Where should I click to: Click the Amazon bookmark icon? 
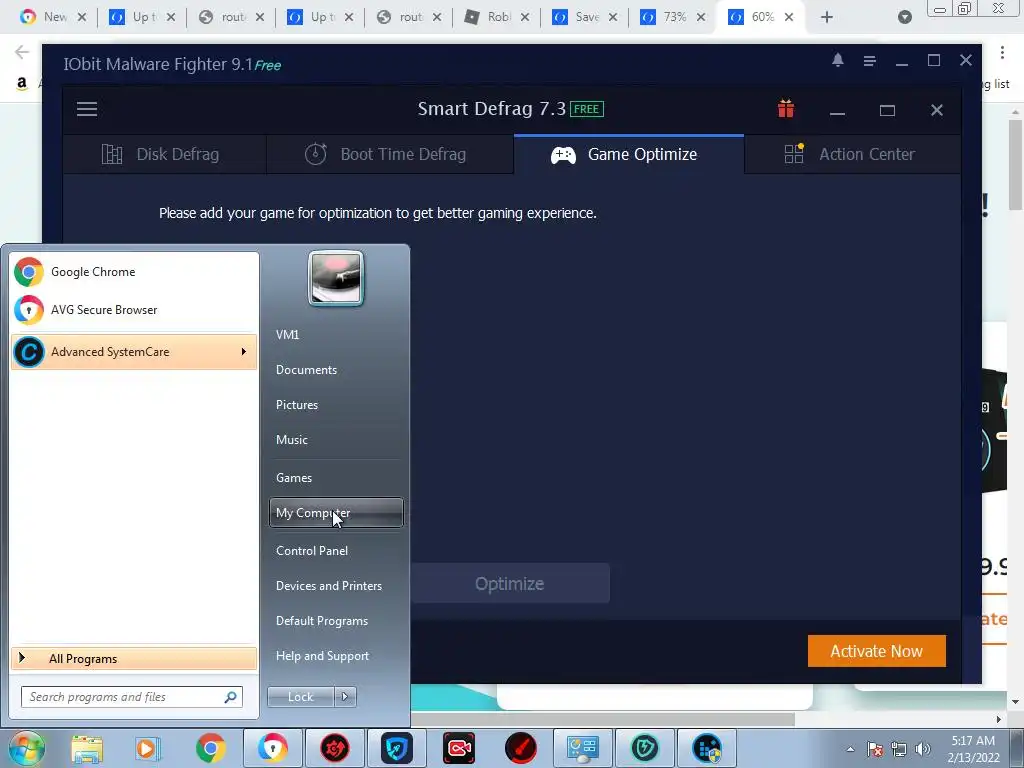pyautogui.click(x=22, y=83)
